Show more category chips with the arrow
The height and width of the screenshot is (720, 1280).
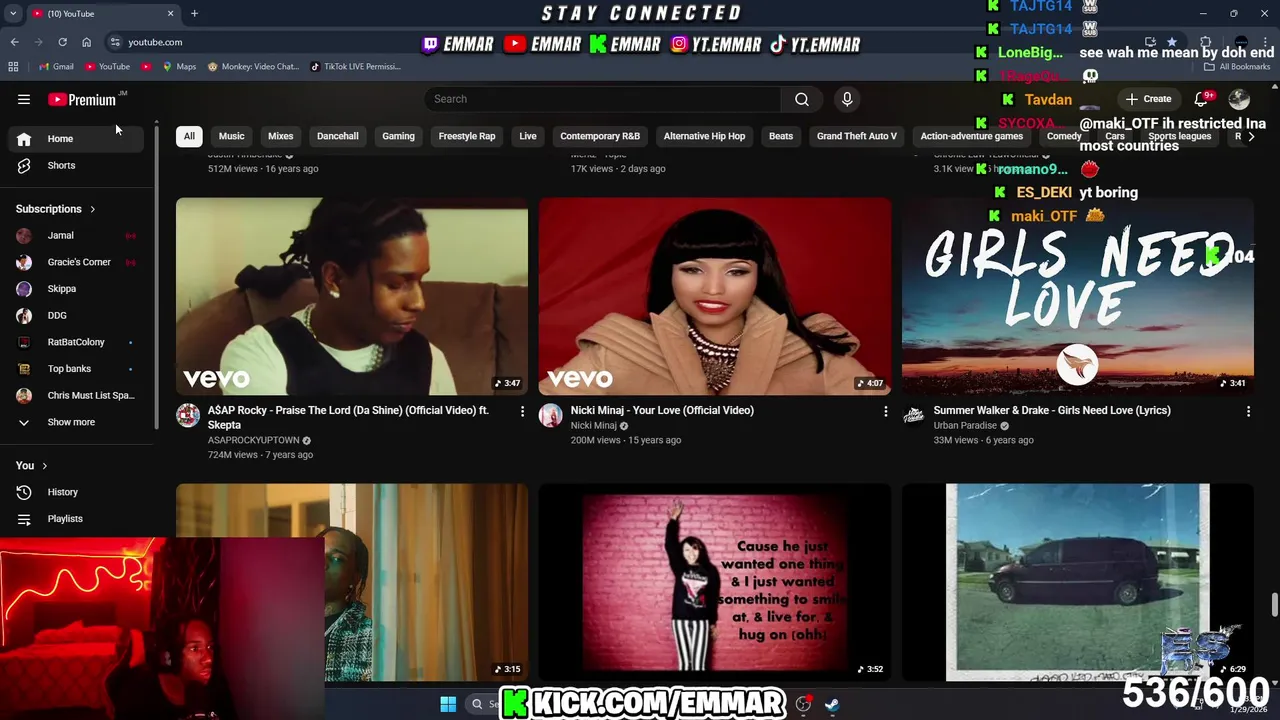[1251, 136]
